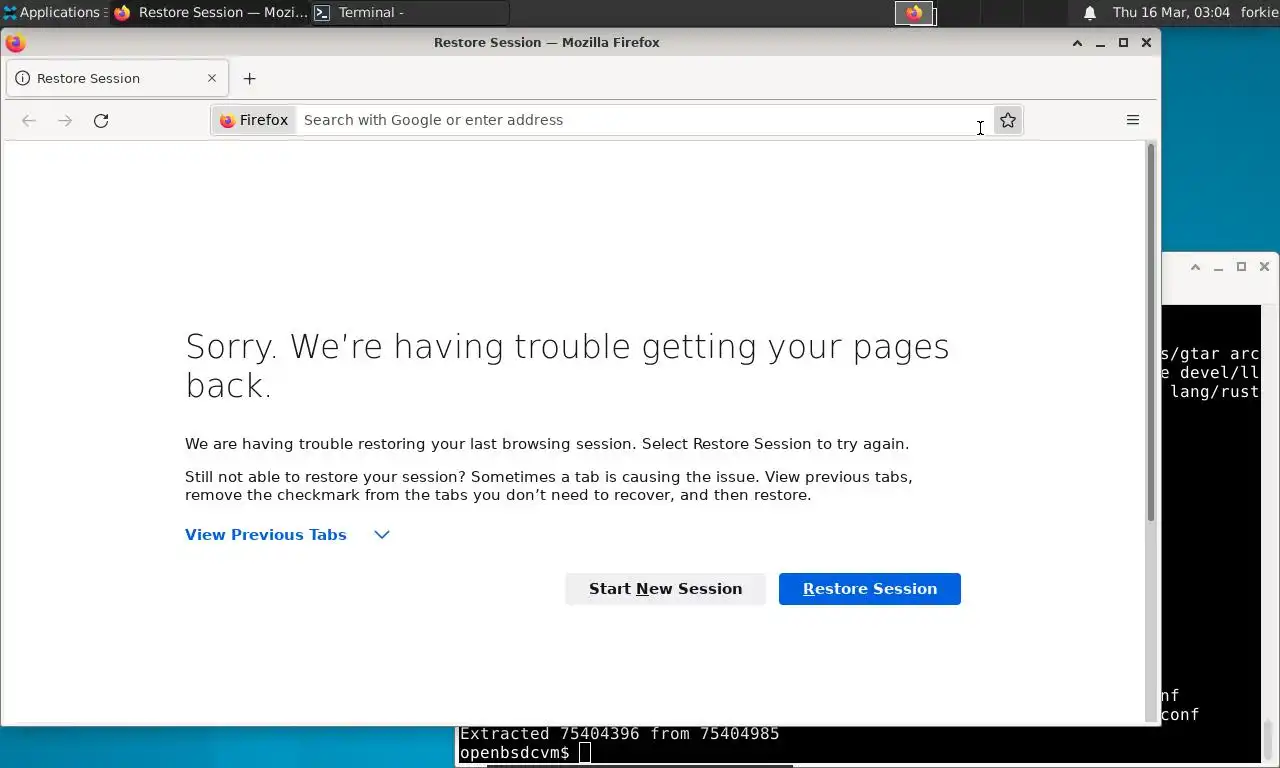1280x768 pixels.
Task: Minimize the background Terminal window
Action: coord(1218,267)
